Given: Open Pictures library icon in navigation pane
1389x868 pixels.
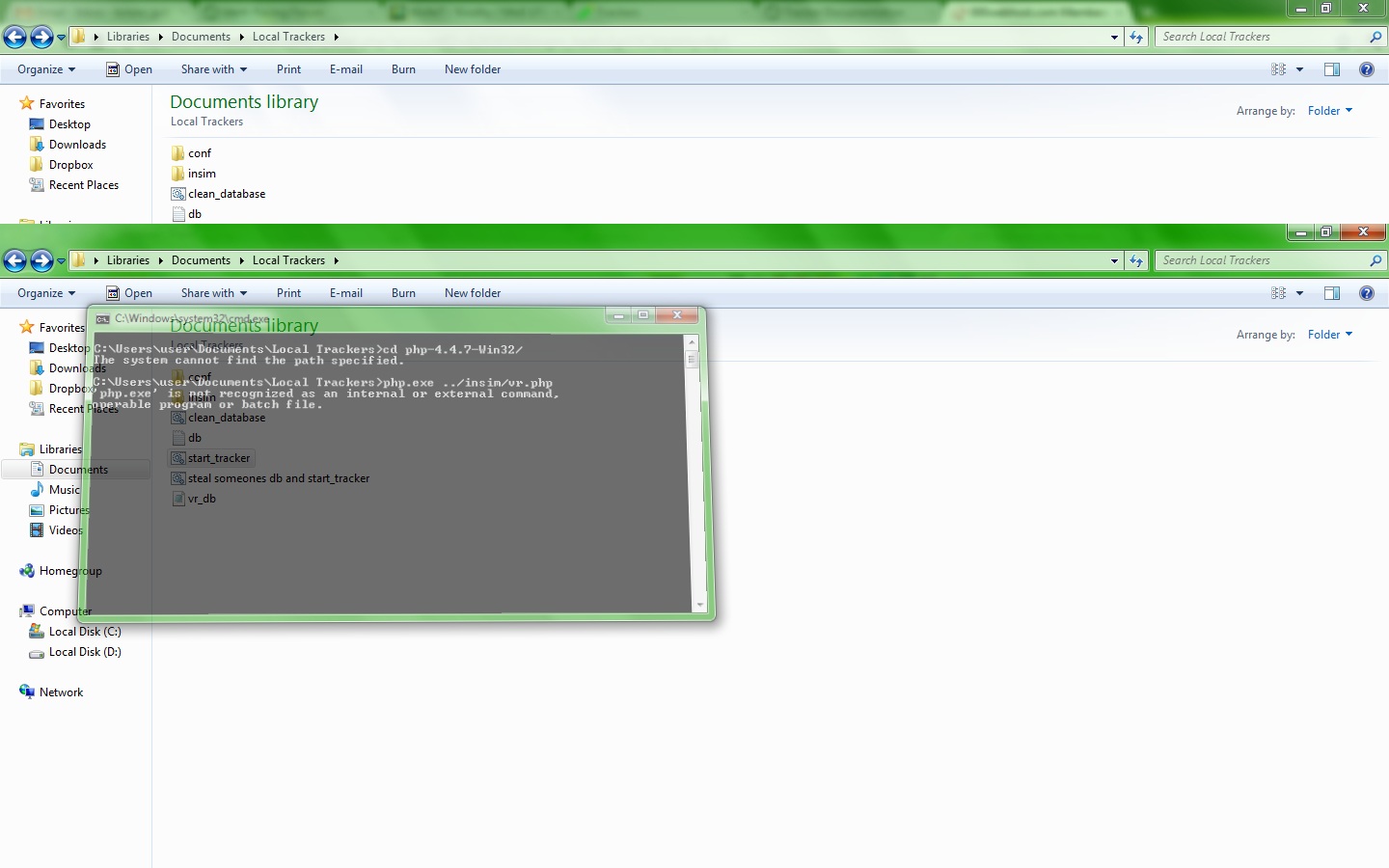Looking at the screenshot, I should pos(37,510).
